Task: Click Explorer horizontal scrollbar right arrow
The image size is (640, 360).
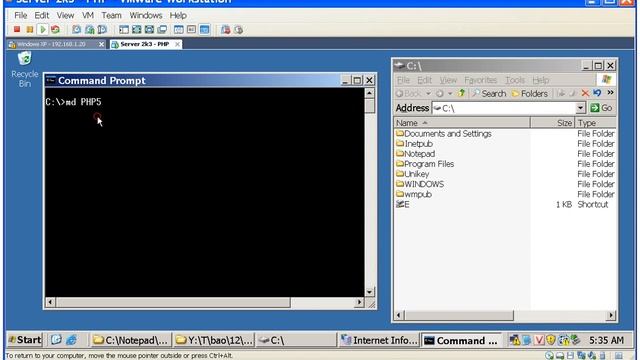Action: [x=611, y=315]
